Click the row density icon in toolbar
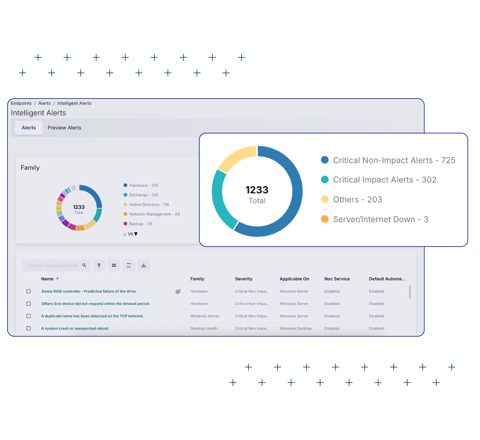 (x=129, y=265)
